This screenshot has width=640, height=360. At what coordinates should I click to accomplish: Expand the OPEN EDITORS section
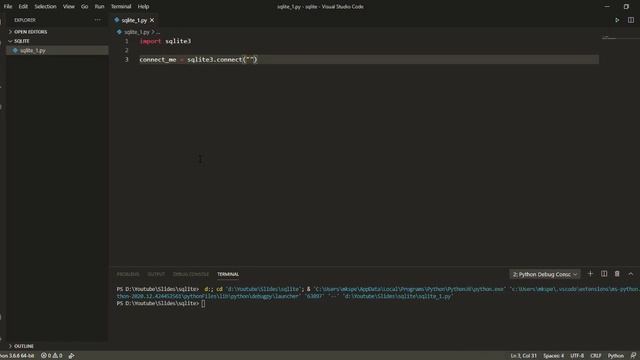31,32
